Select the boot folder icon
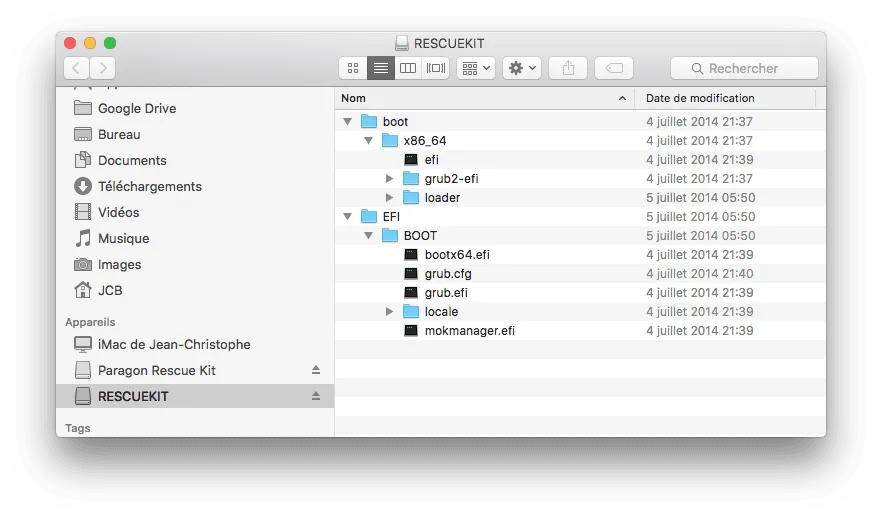Viewport: 882px width, 517px height. click(369, 122)
